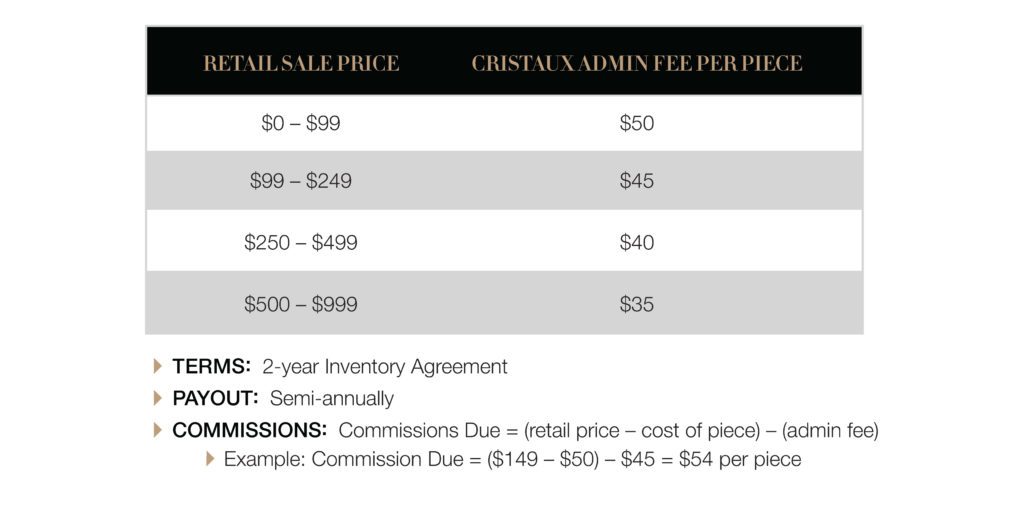Select the $40 admin fee cell
Image resolution: width=1024 pixels, height=512 pixels.
click(637, 243)
